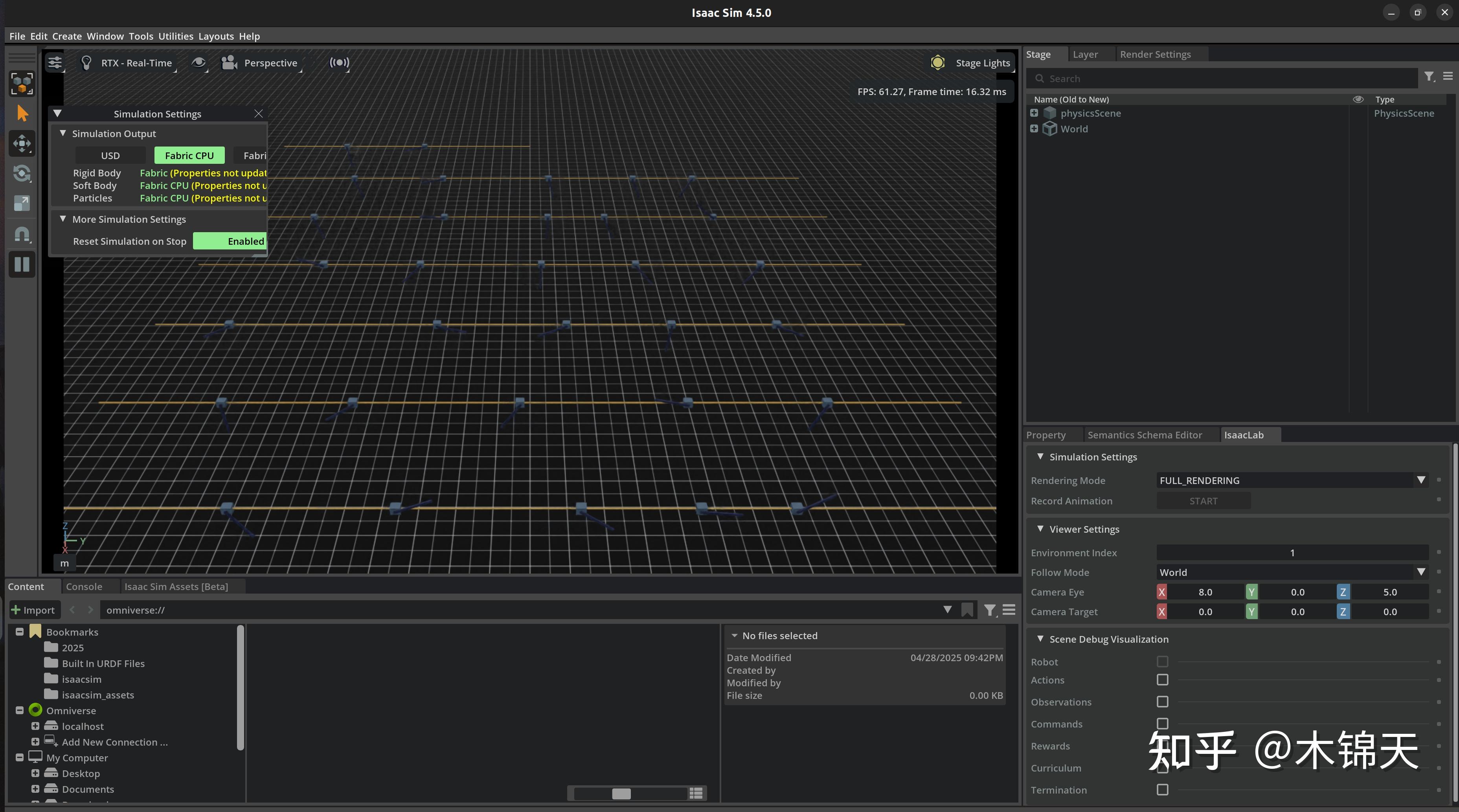Viewport: 1459px width, 812px height.
Task: Enable the Robot debug visualization checkbox
Action: [x=1163, y=662]
